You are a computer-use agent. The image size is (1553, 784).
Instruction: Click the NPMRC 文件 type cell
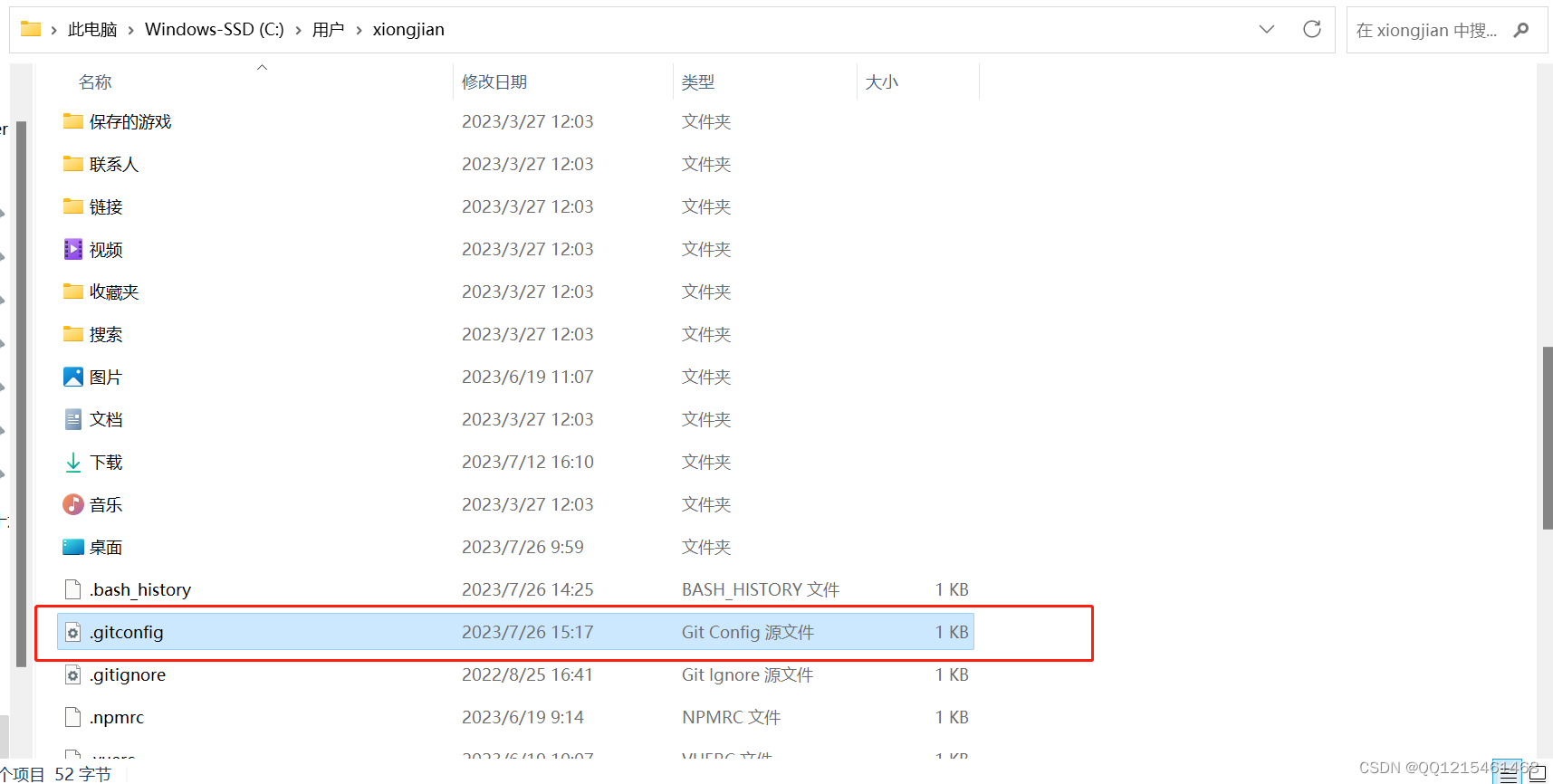coord(732,717)
